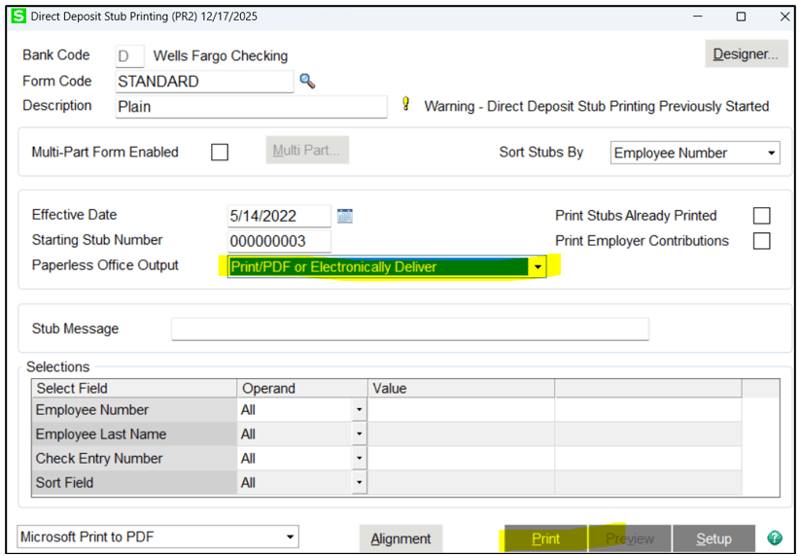Image resolution: width=800 pixels, height=556 pixels.
Task: Click the Designer button
Action: 745,54
